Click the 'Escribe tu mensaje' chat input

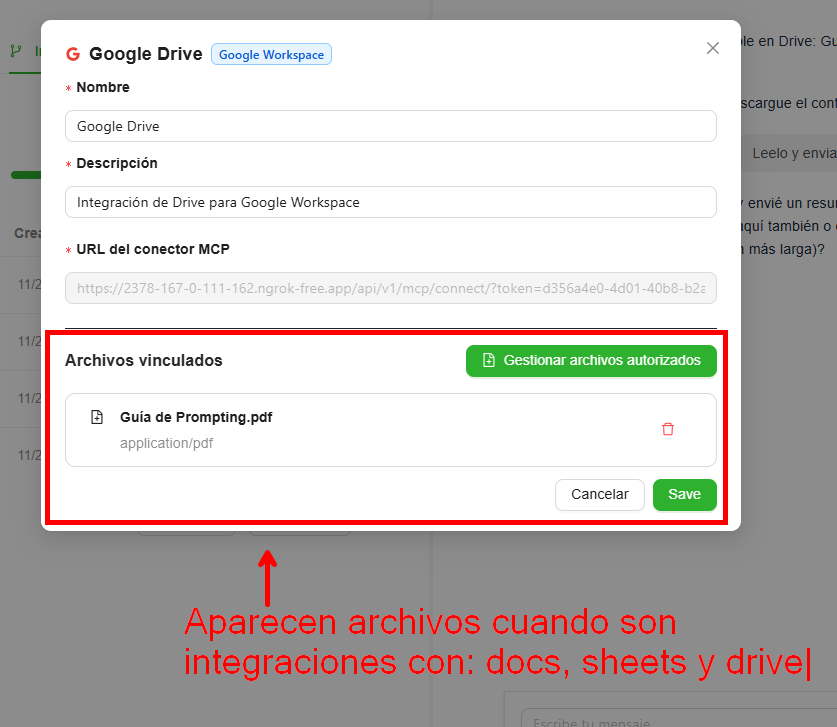pos(670,720)
